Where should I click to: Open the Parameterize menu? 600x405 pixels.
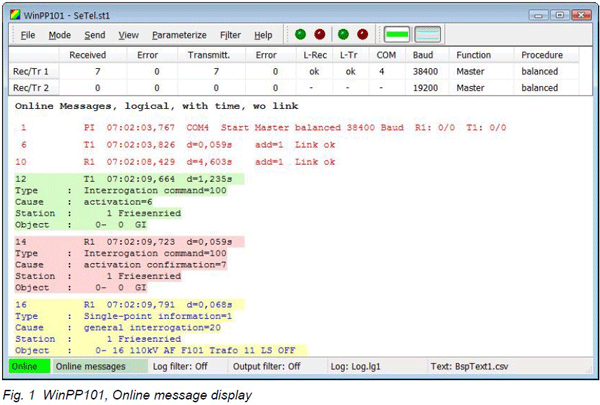tap(179, 35)
